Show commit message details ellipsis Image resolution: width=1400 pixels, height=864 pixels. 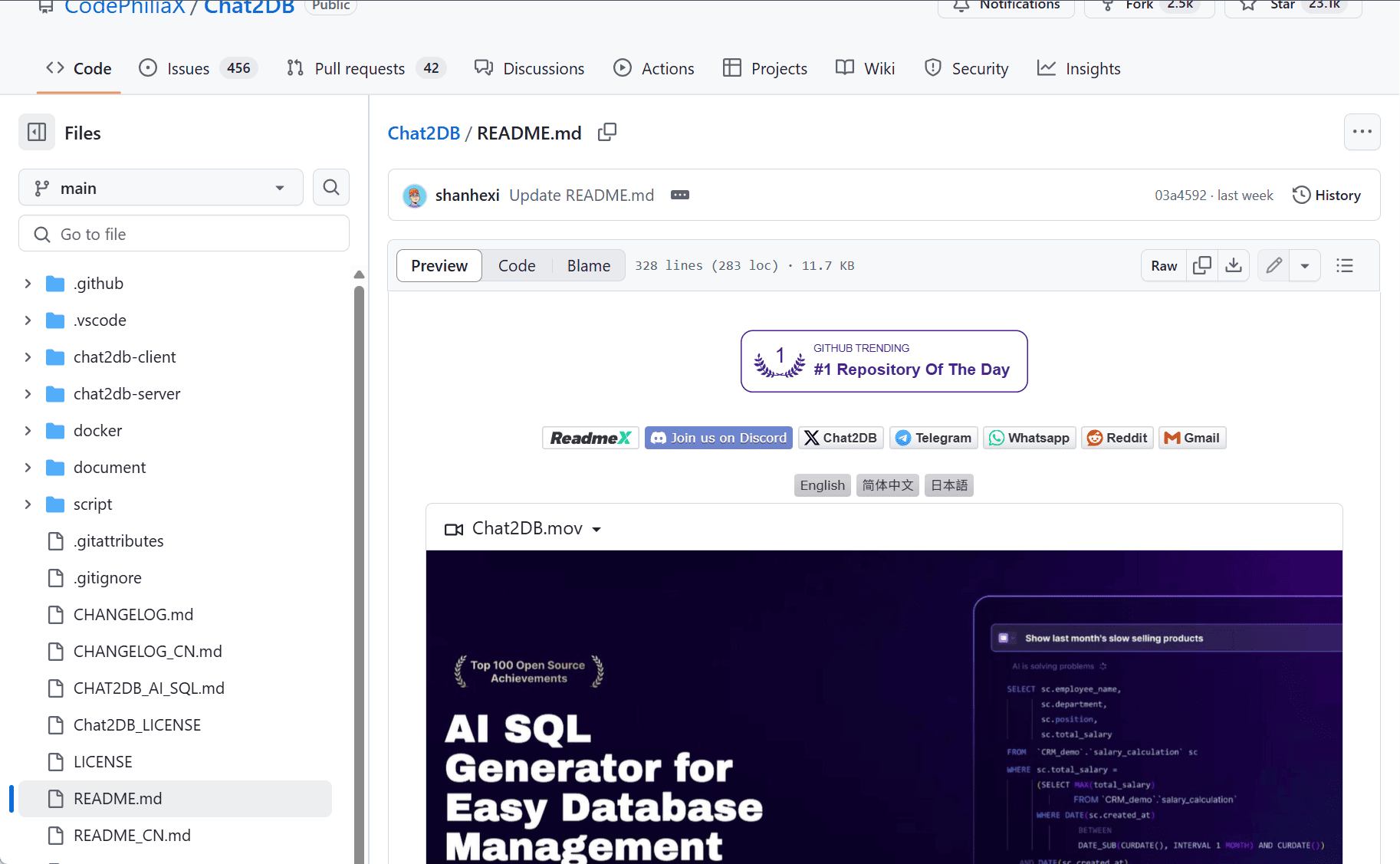tap(679, 195)
